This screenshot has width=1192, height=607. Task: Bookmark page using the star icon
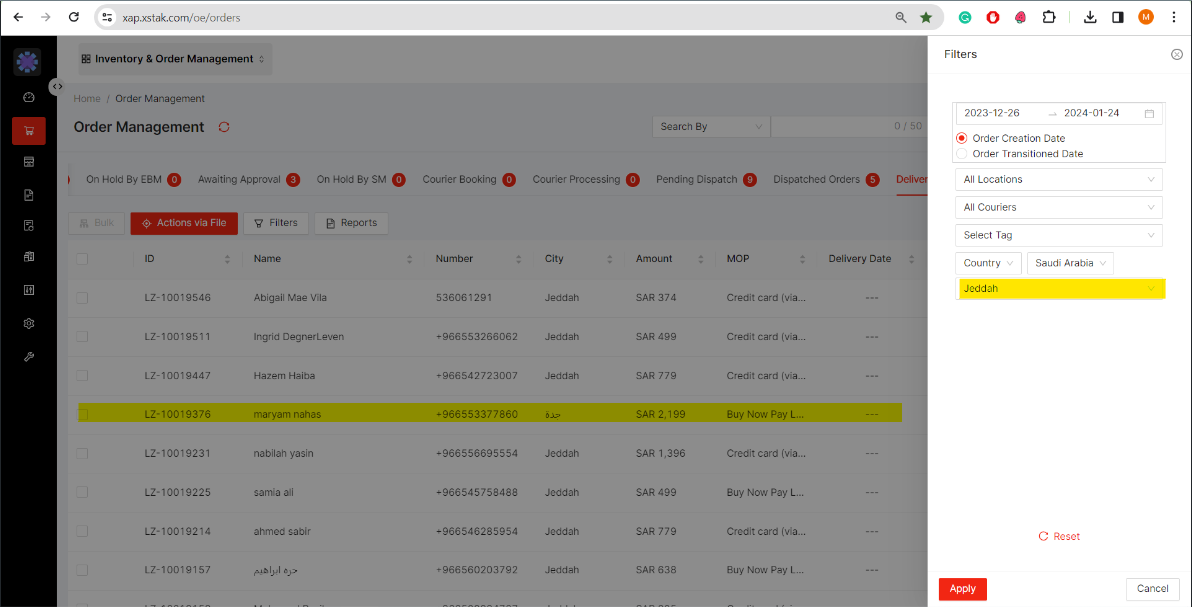pos(926,17)
